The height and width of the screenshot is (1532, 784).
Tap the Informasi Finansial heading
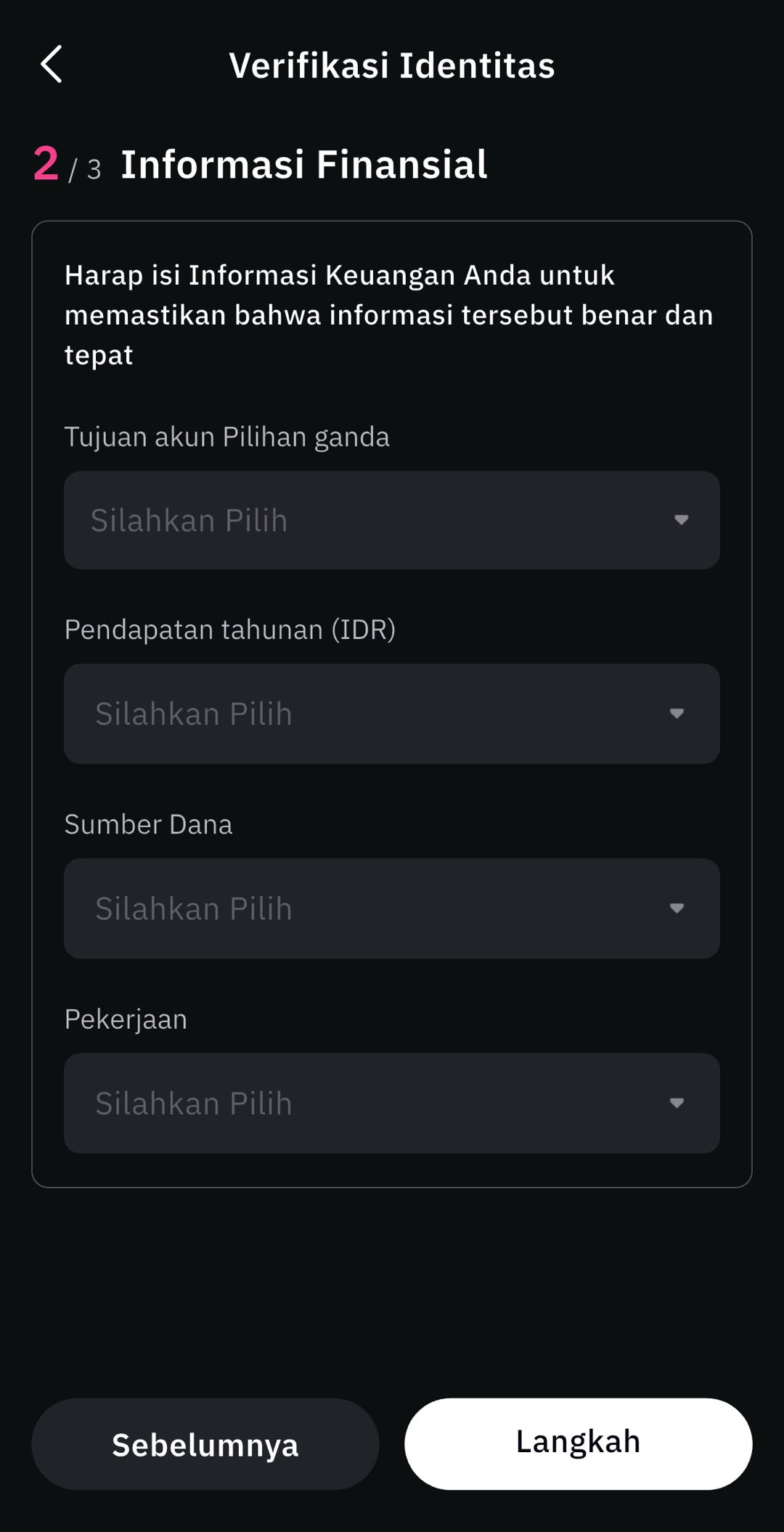303,164
